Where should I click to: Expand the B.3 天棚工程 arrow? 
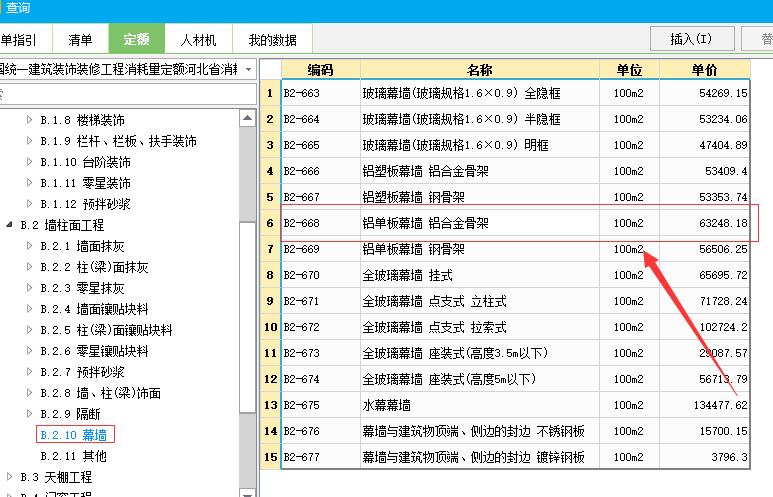9,476
